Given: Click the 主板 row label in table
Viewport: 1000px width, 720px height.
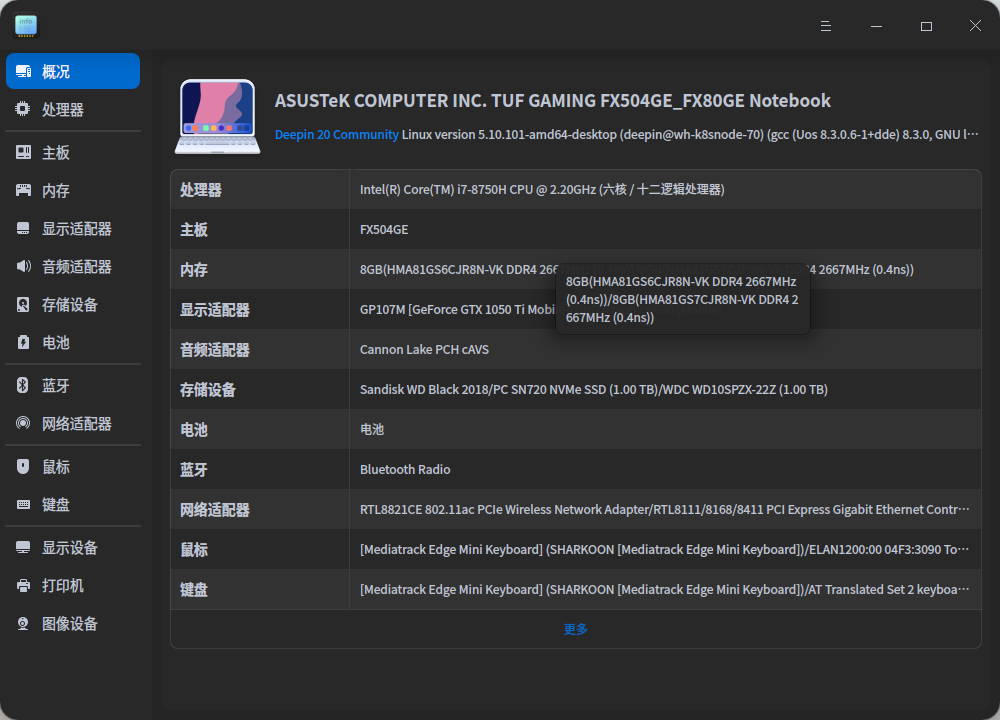Looking at the screenshot, I should tap(194, 230).
